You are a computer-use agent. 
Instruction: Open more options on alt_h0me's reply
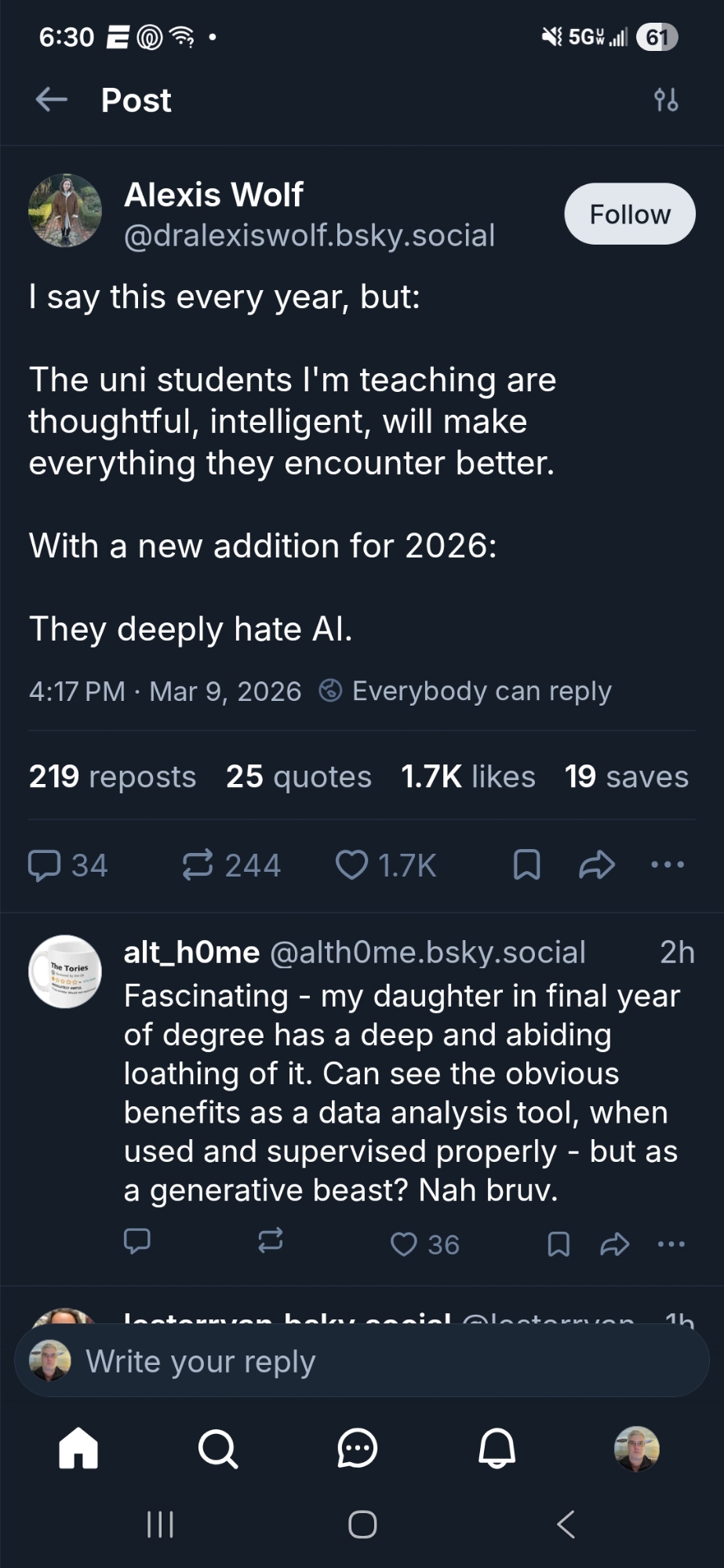(671, 1244)
